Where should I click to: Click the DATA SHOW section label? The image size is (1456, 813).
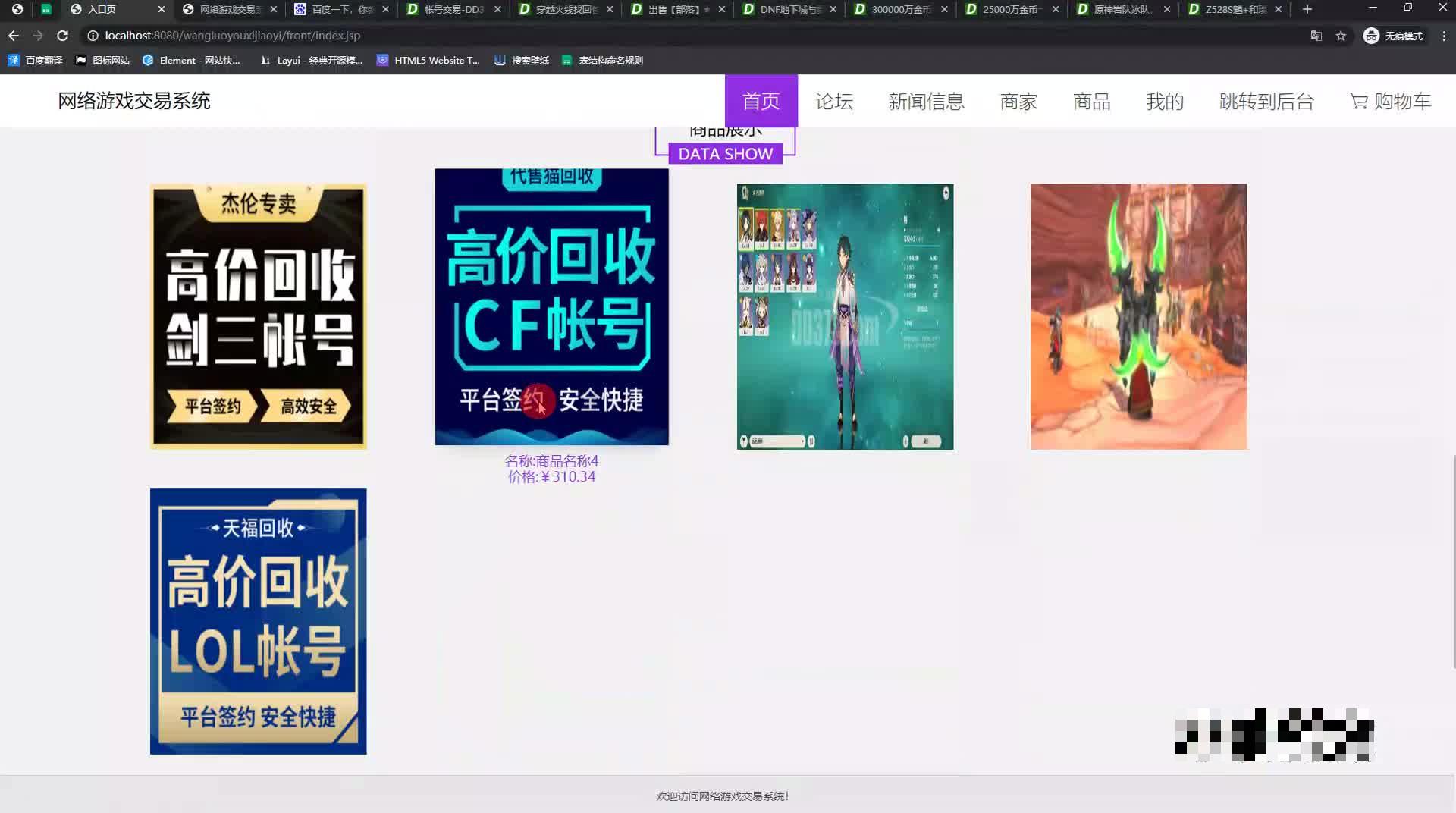[x=726, y=154]
